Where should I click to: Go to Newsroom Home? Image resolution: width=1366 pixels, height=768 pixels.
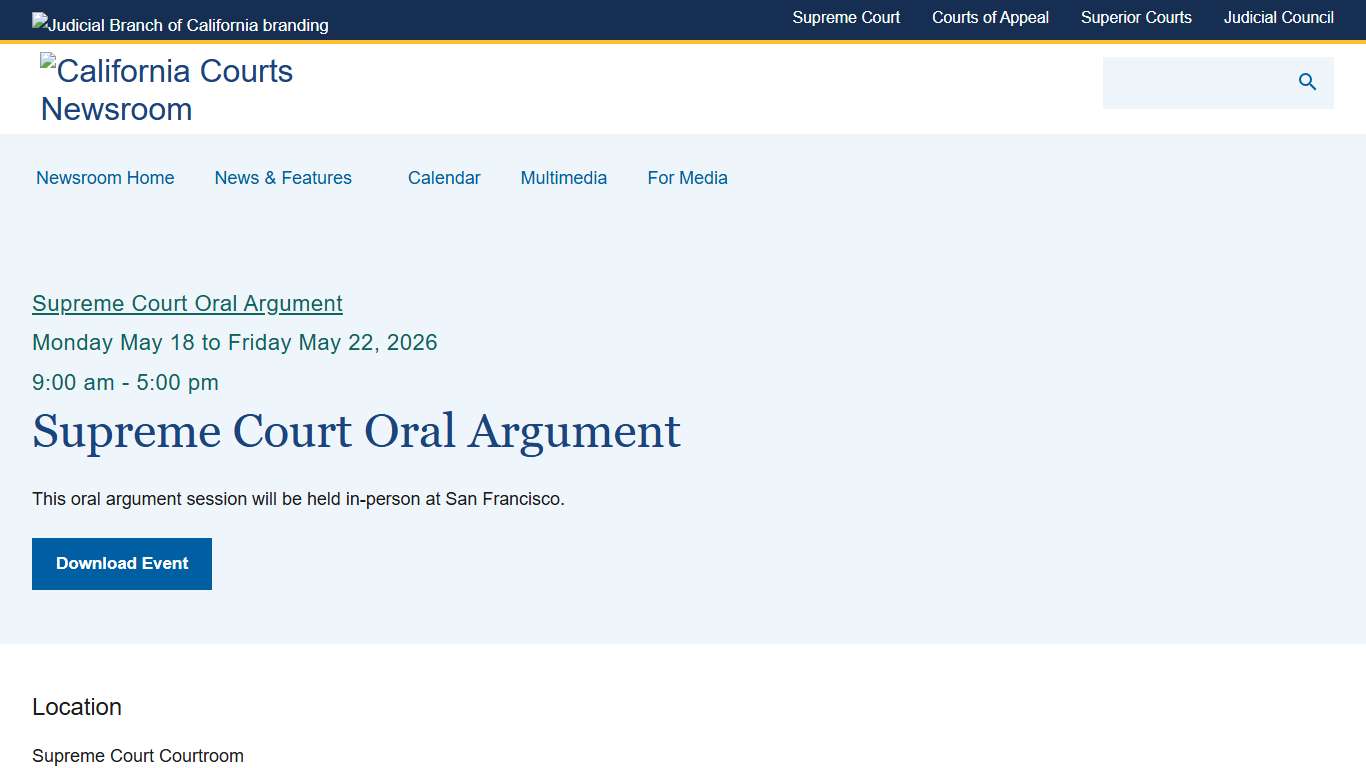[x=105, y=178]
